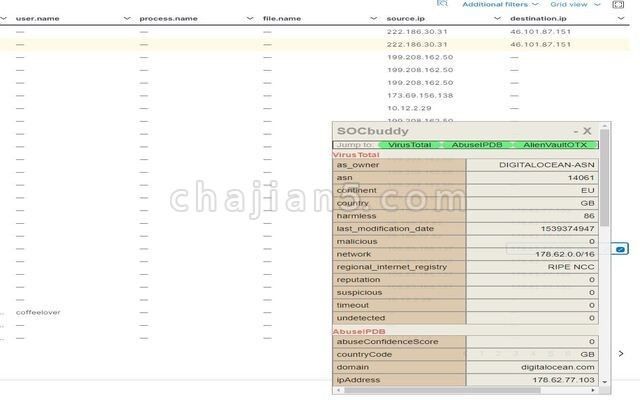Minimize the SOCbuddy panel
Screen dimensions: 640x400
576,130
